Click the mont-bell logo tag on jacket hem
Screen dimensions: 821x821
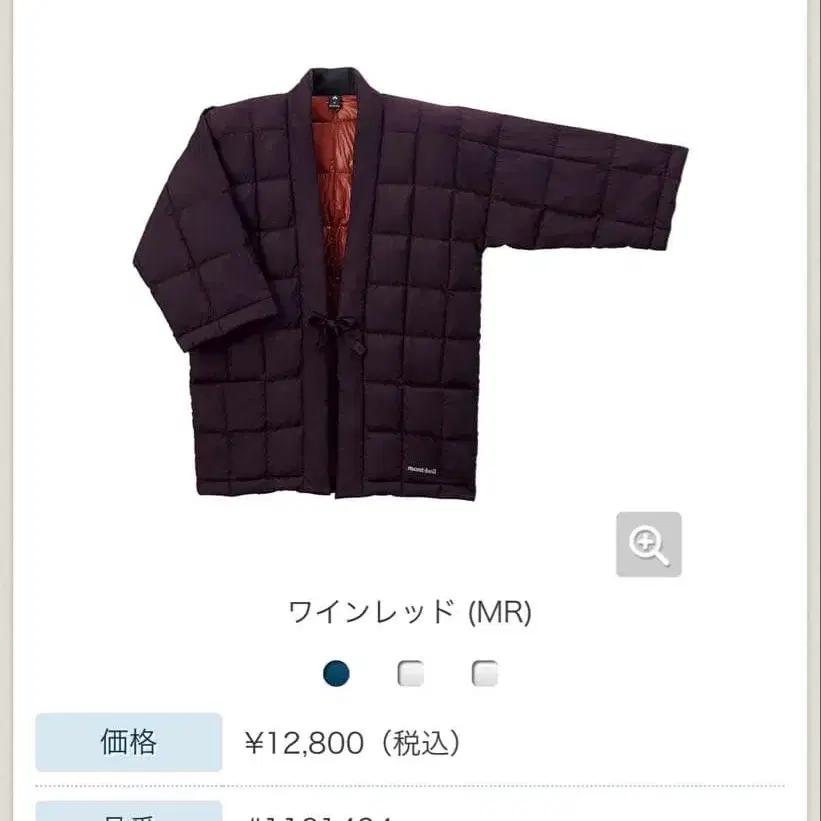coord(422,469)
